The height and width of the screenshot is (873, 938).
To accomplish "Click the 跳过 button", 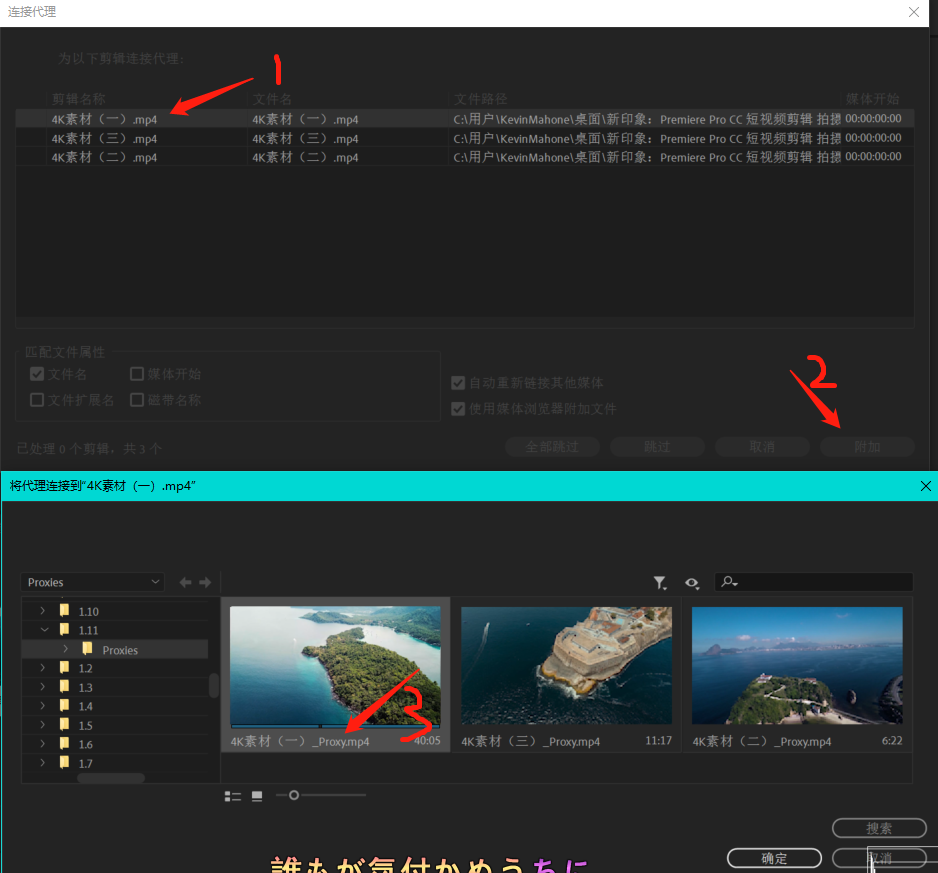I will click(x=657, y=447).
